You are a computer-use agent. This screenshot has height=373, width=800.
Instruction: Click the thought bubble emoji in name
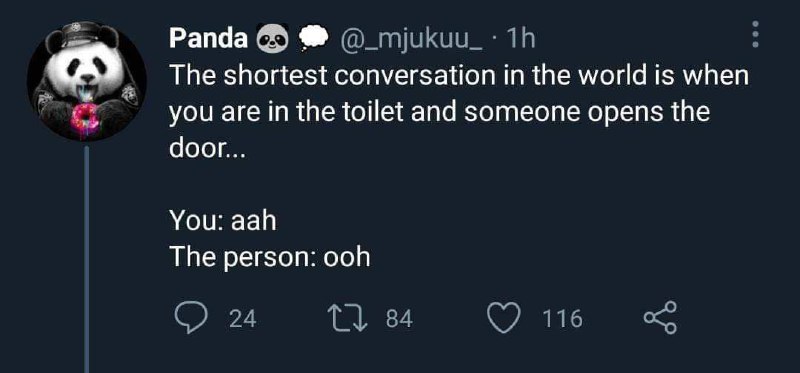pos(314,38)
